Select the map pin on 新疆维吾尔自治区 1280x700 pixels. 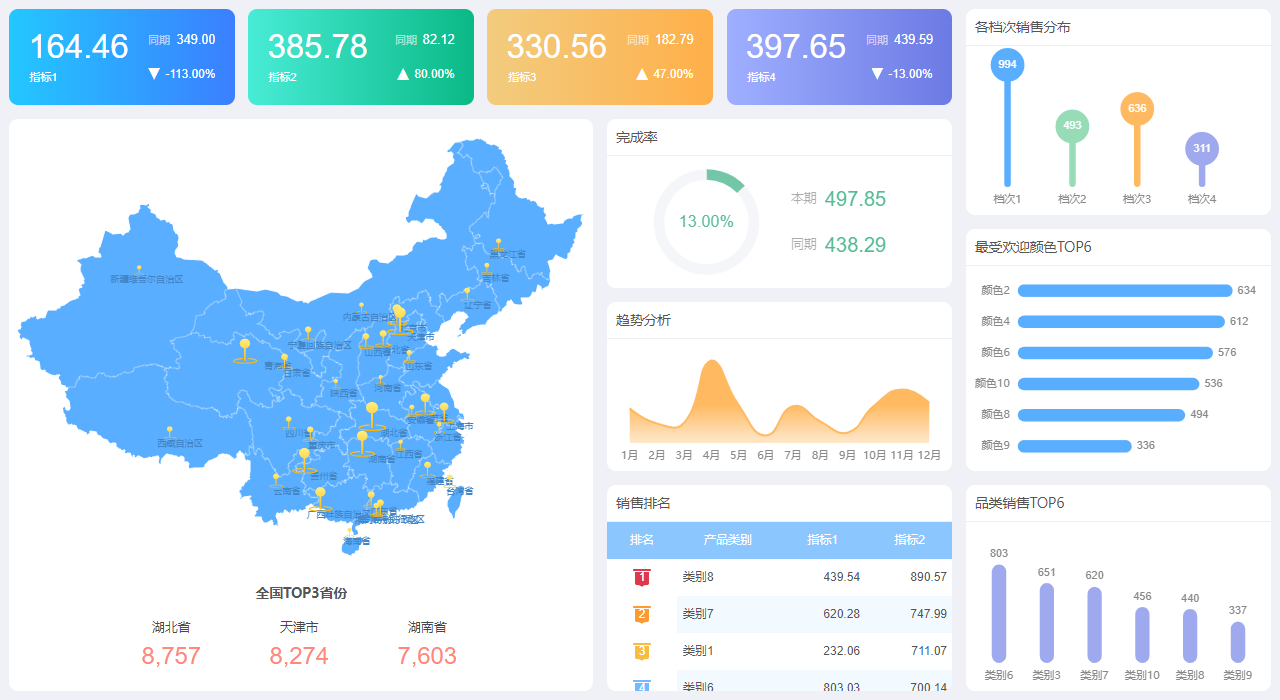pyautogui.click(x=139, y=268)
